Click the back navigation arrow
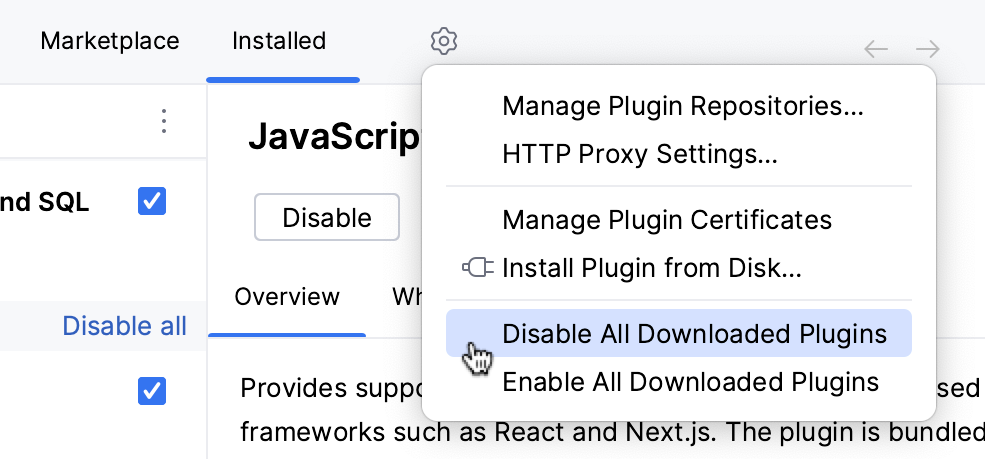The height and width of the screenshot is (459, 985). point(876,49)
